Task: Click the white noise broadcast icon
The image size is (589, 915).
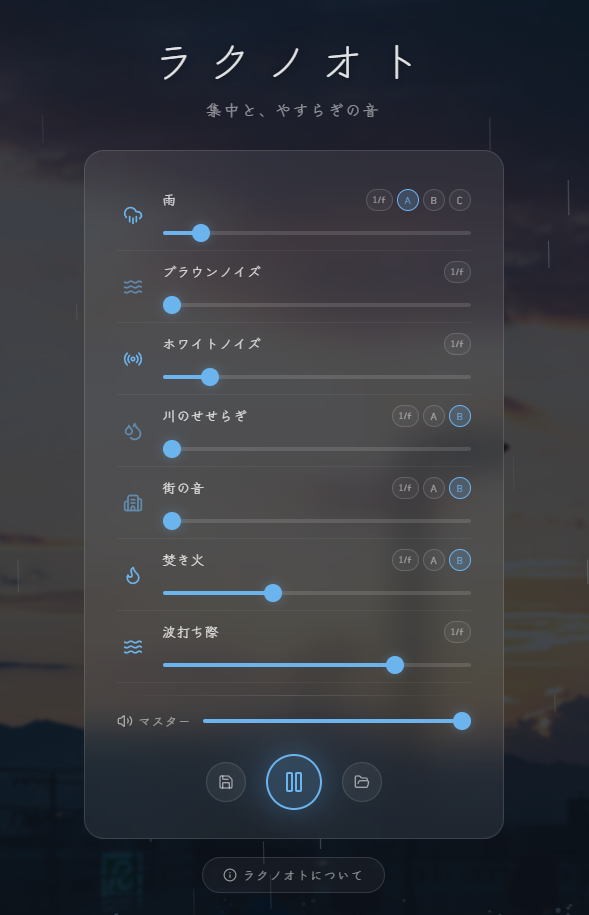Action: (x=133, y=359)
